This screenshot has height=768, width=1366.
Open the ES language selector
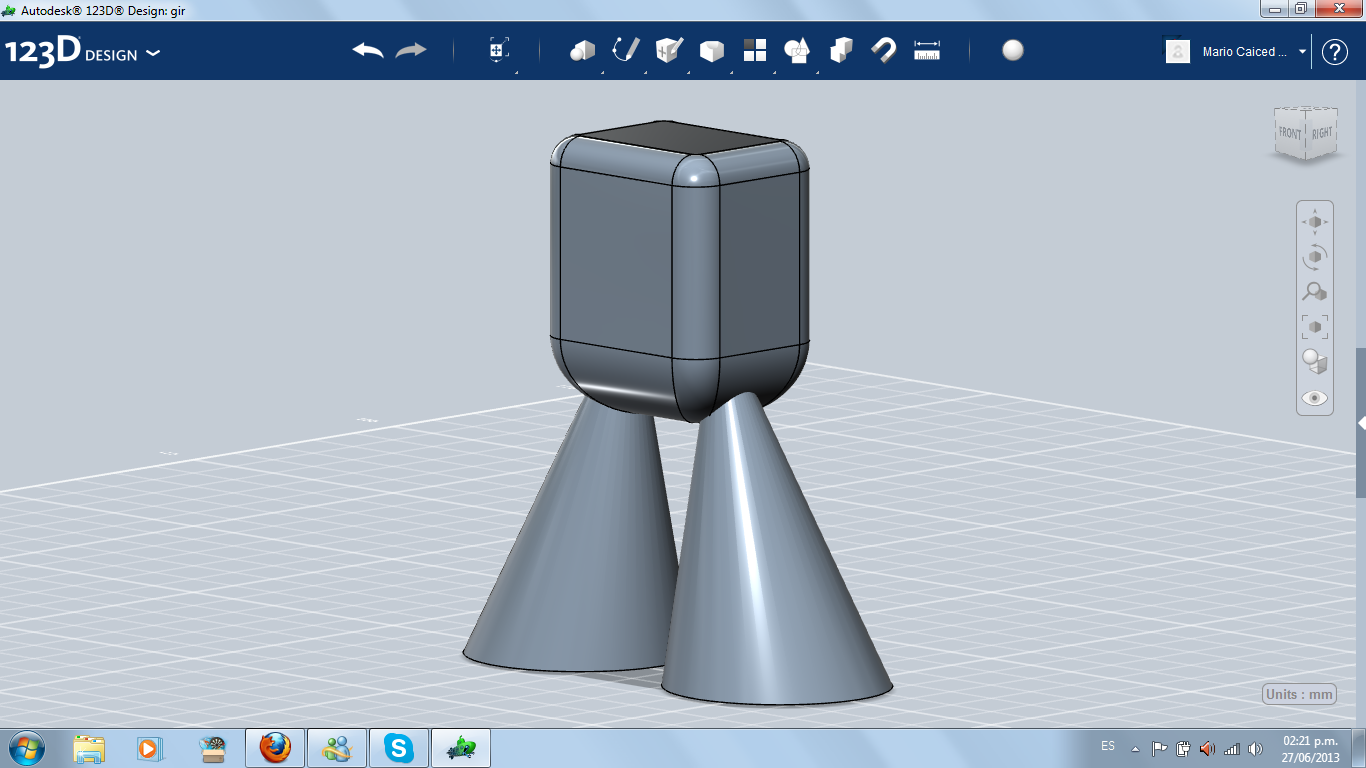click(1108, 746)
